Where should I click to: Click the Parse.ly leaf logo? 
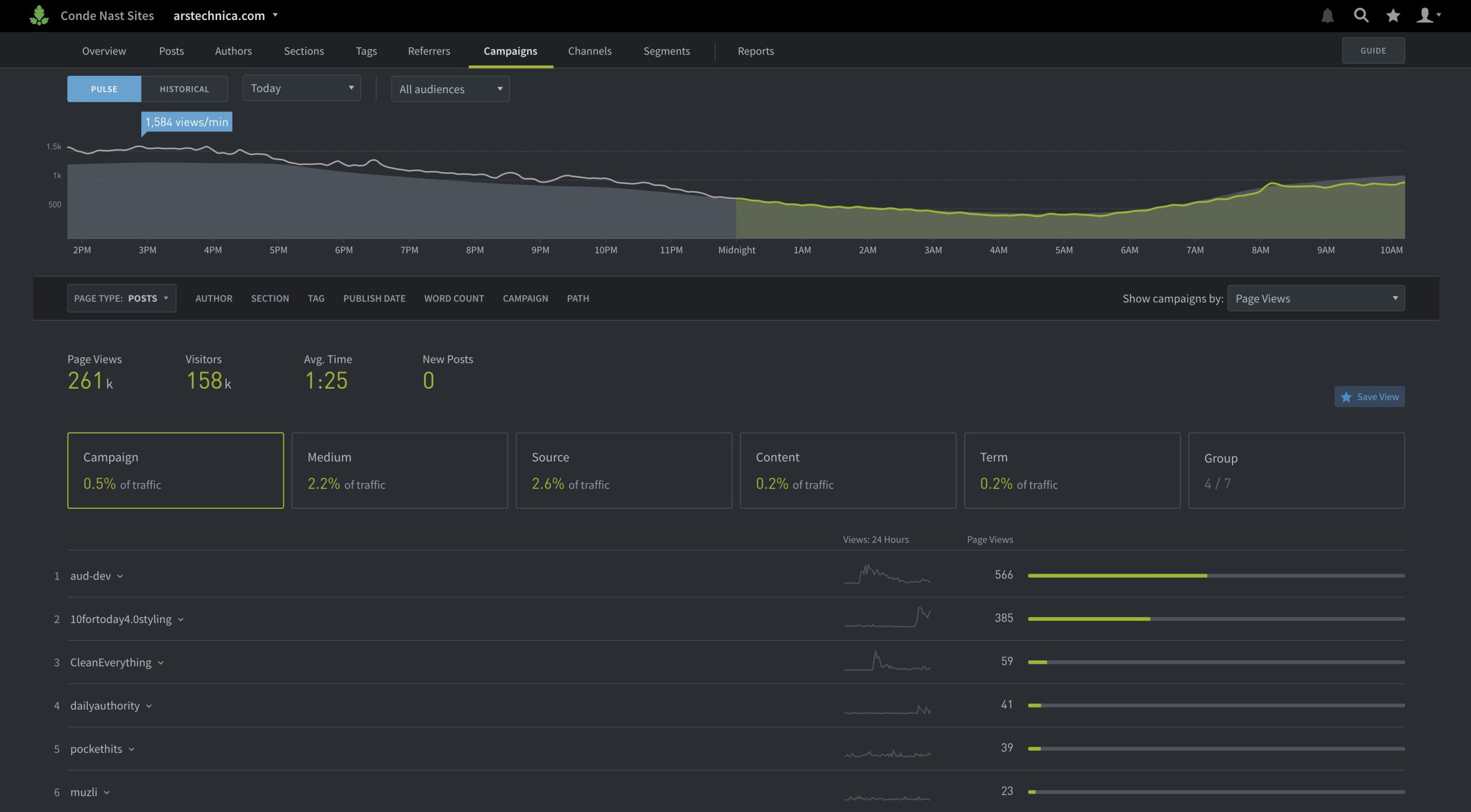pyautogui.click(x=38, y=16)
